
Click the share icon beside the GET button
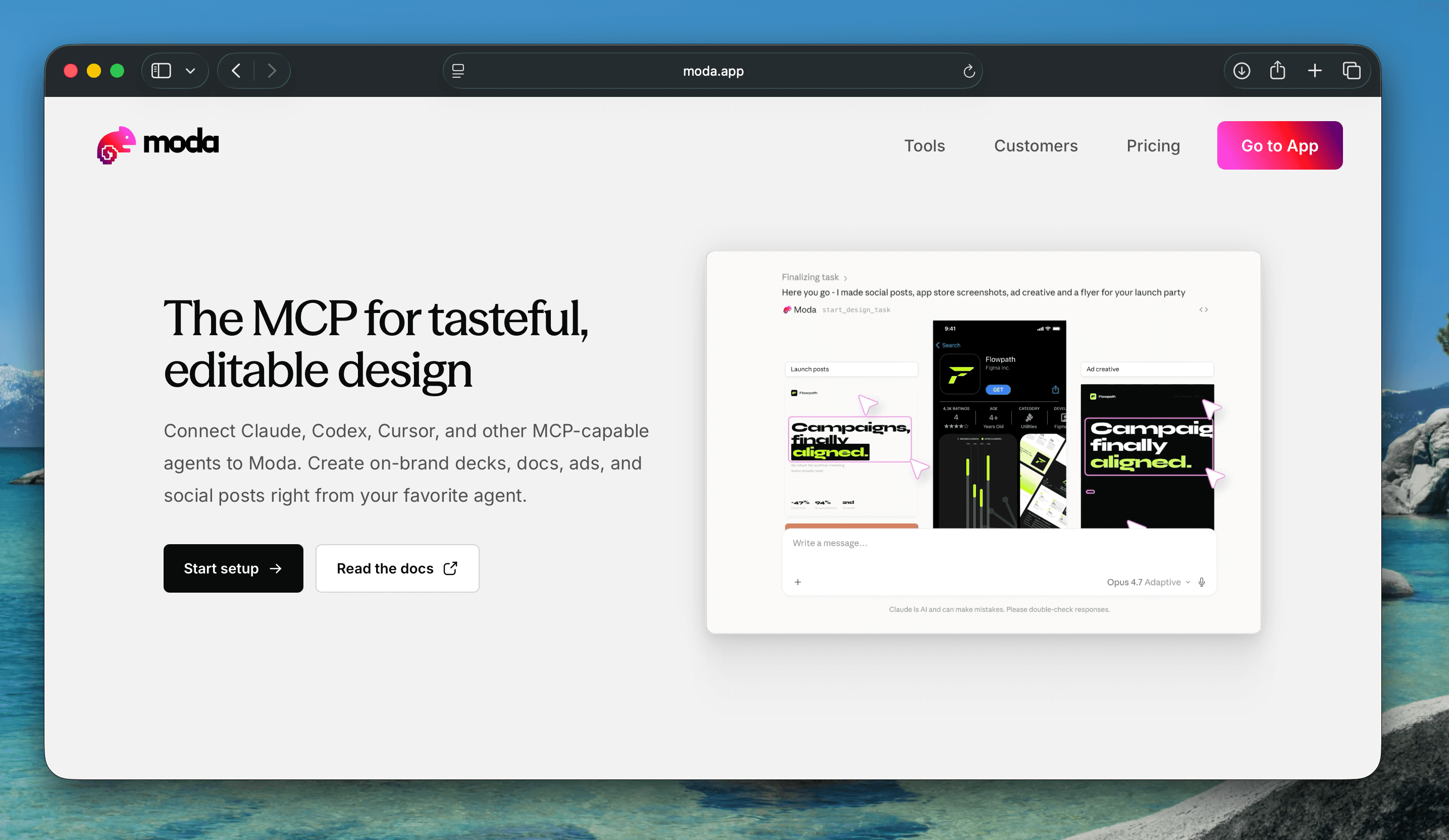(x=1055, y=390)
